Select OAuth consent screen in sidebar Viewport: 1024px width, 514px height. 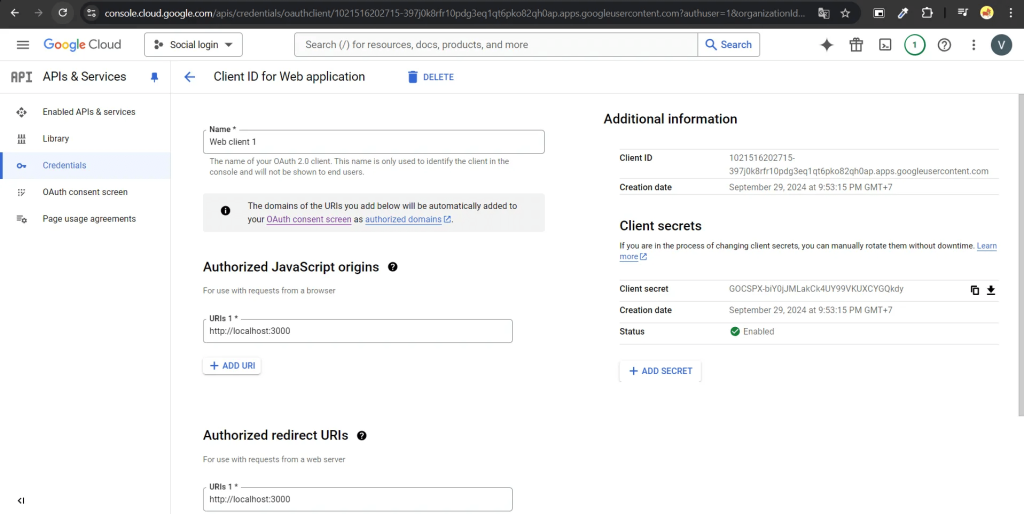[85, 192]
